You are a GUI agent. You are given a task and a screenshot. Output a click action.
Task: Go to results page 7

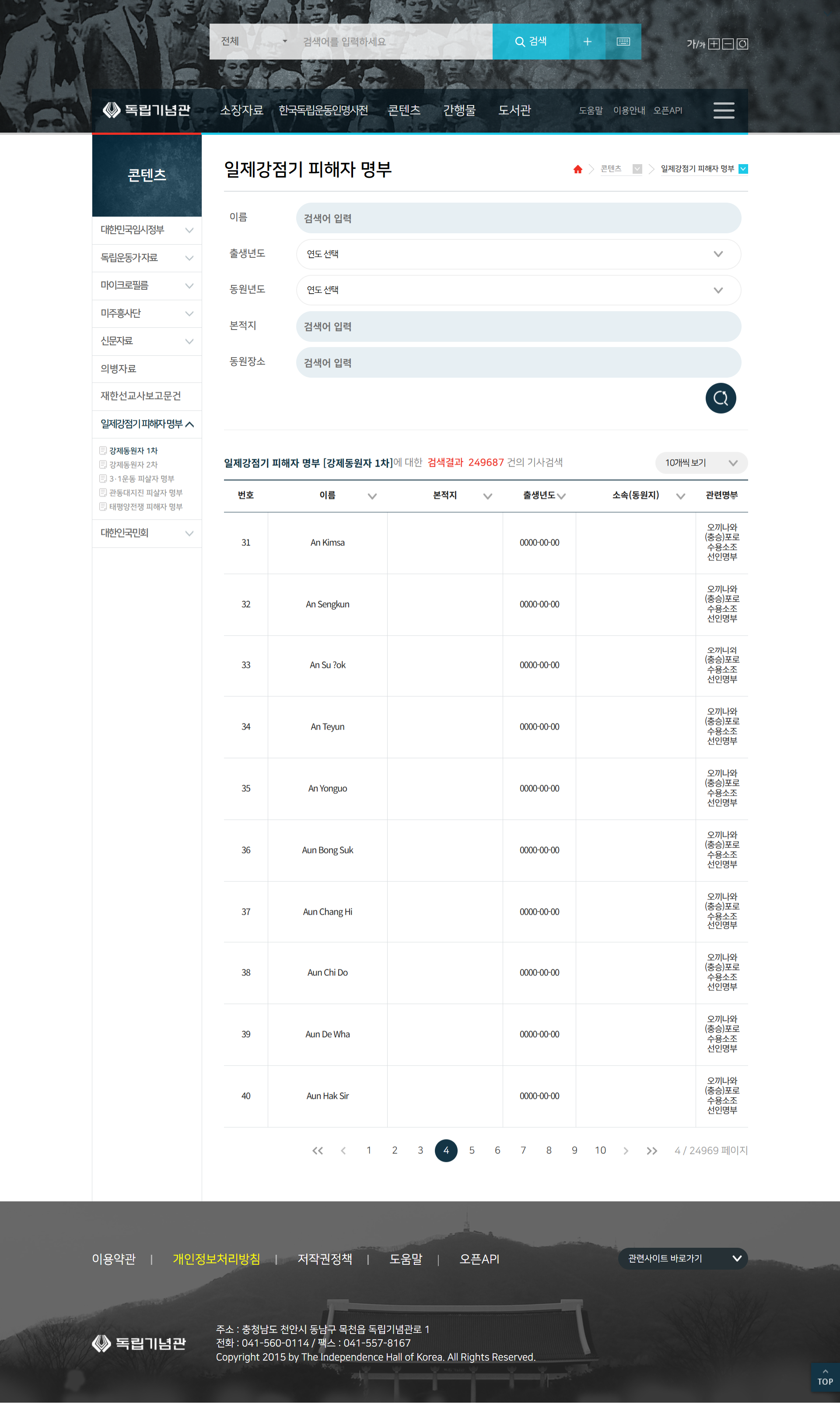click(x=523, y=1150)
